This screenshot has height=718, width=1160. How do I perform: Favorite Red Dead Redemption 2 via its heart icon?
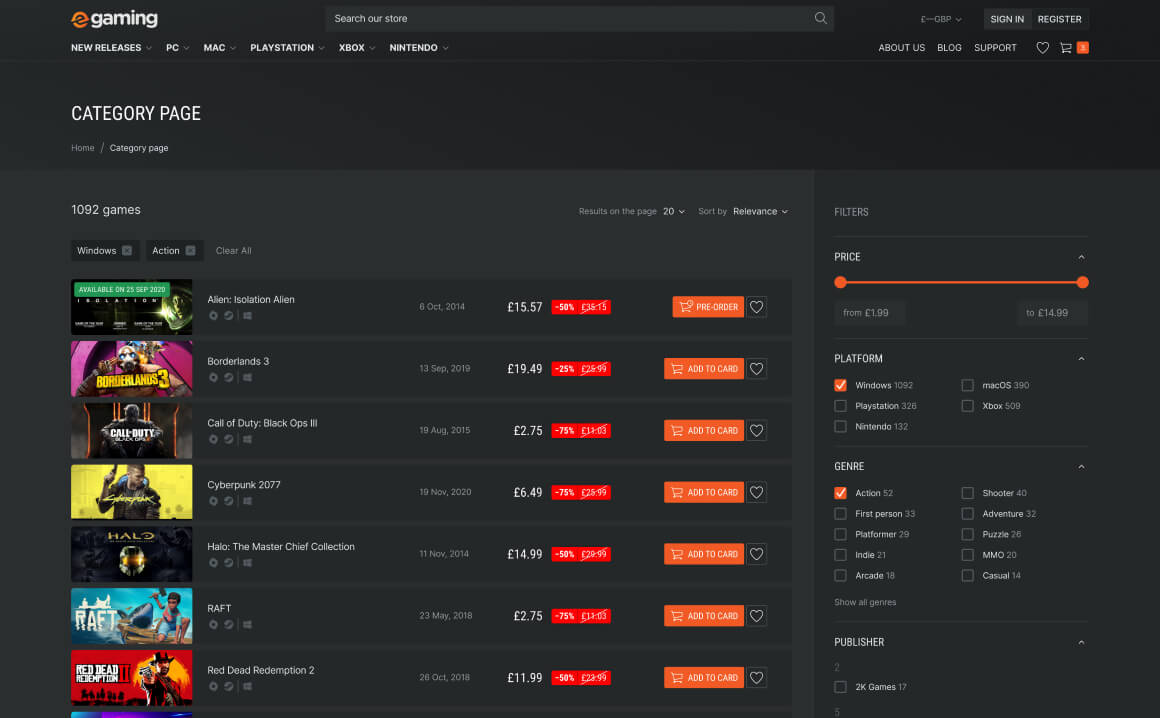pos(756,677)
